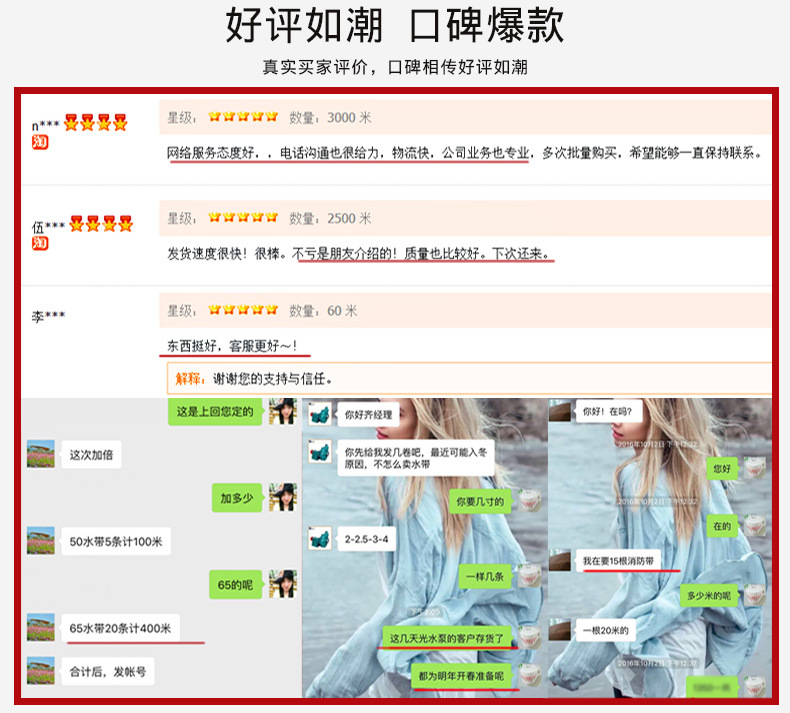790x713 pixels.
Task: Open the avatar beside 我在要15根消防带
Action: click(560, 561)
